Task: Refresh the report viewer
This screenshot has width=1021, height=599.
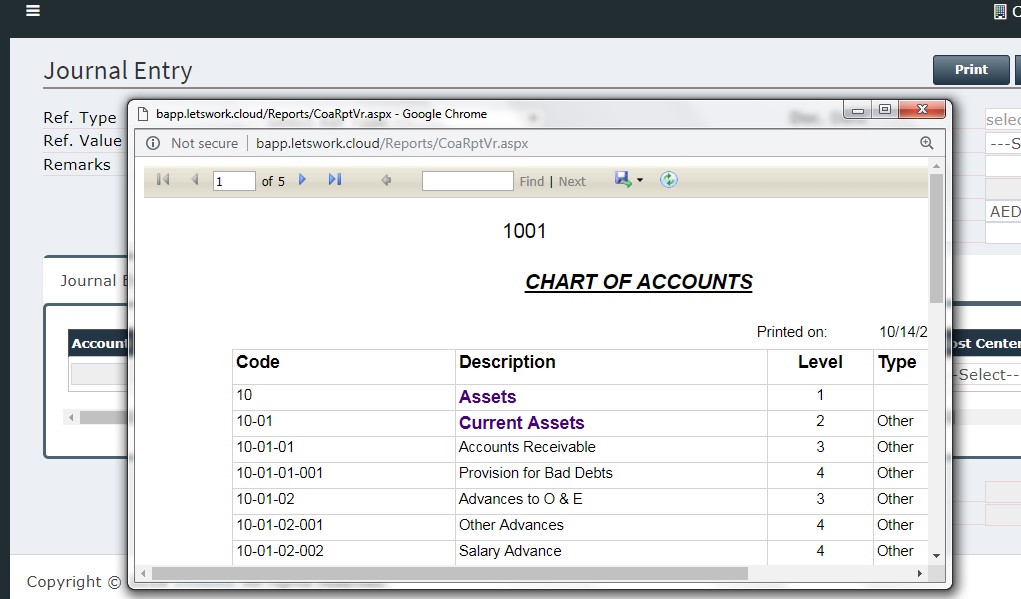Action: click(x=669, y=180)
